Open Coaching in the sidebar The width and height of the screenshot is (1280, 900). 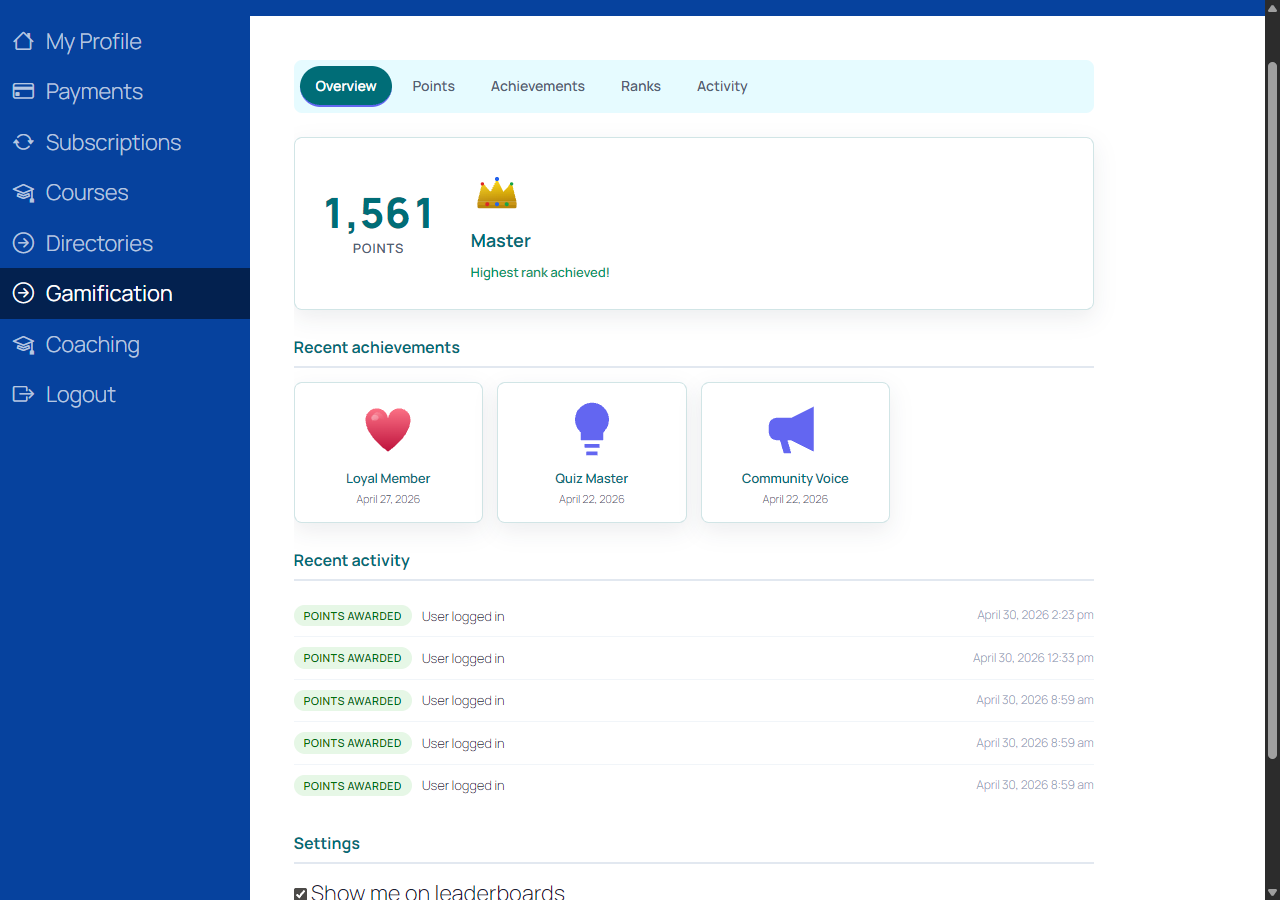click(x=125, y=344)
